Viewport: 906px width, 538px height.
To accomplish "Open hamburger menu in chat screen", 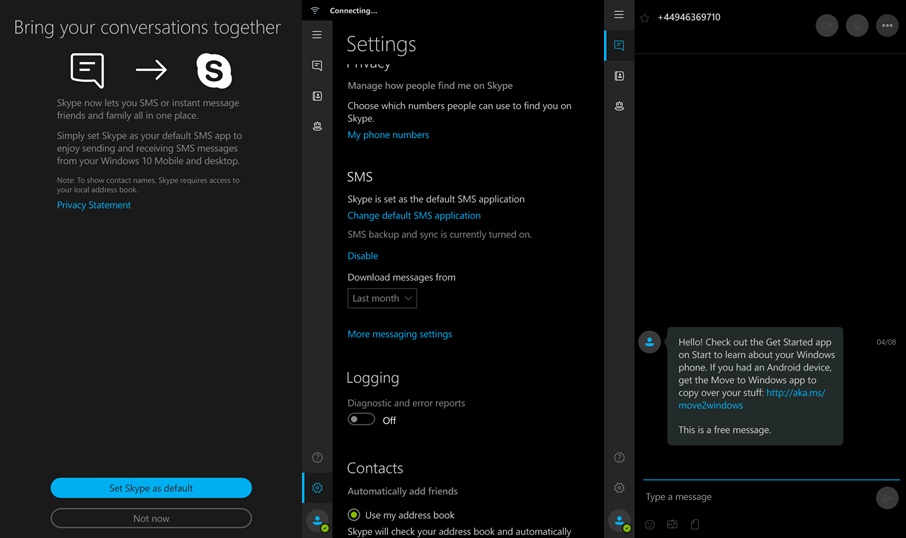I will [619, 14].
